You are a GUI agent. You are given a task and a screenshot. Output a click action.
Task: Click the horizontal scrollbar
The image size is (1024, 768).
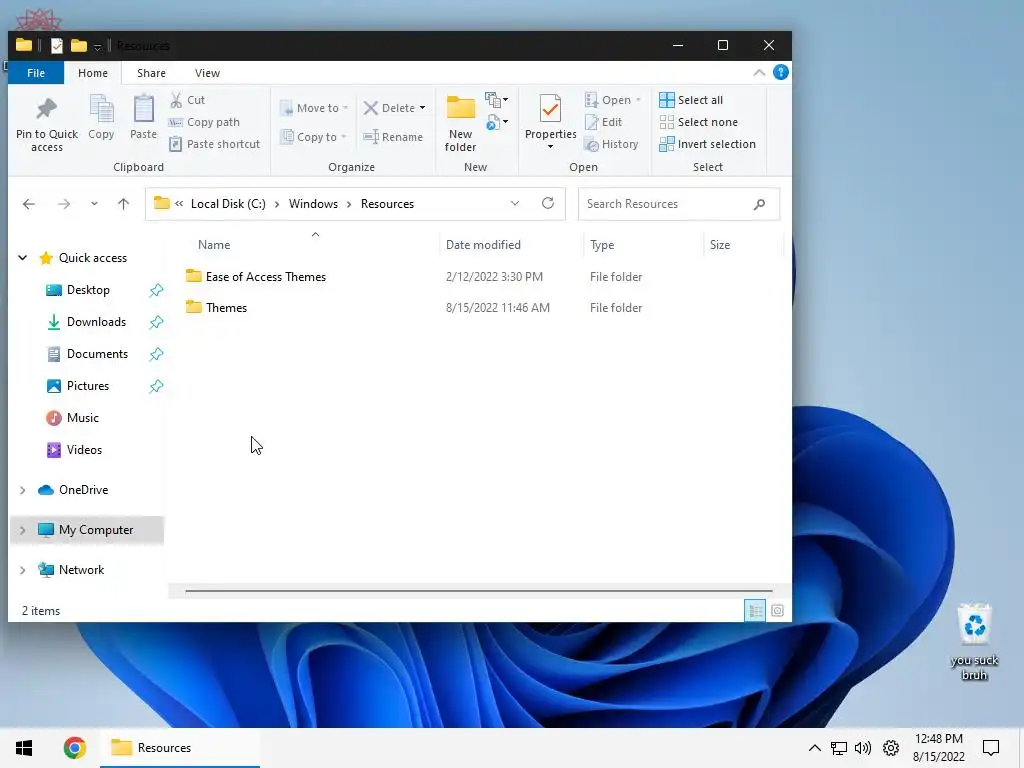[x=479, y=590]
